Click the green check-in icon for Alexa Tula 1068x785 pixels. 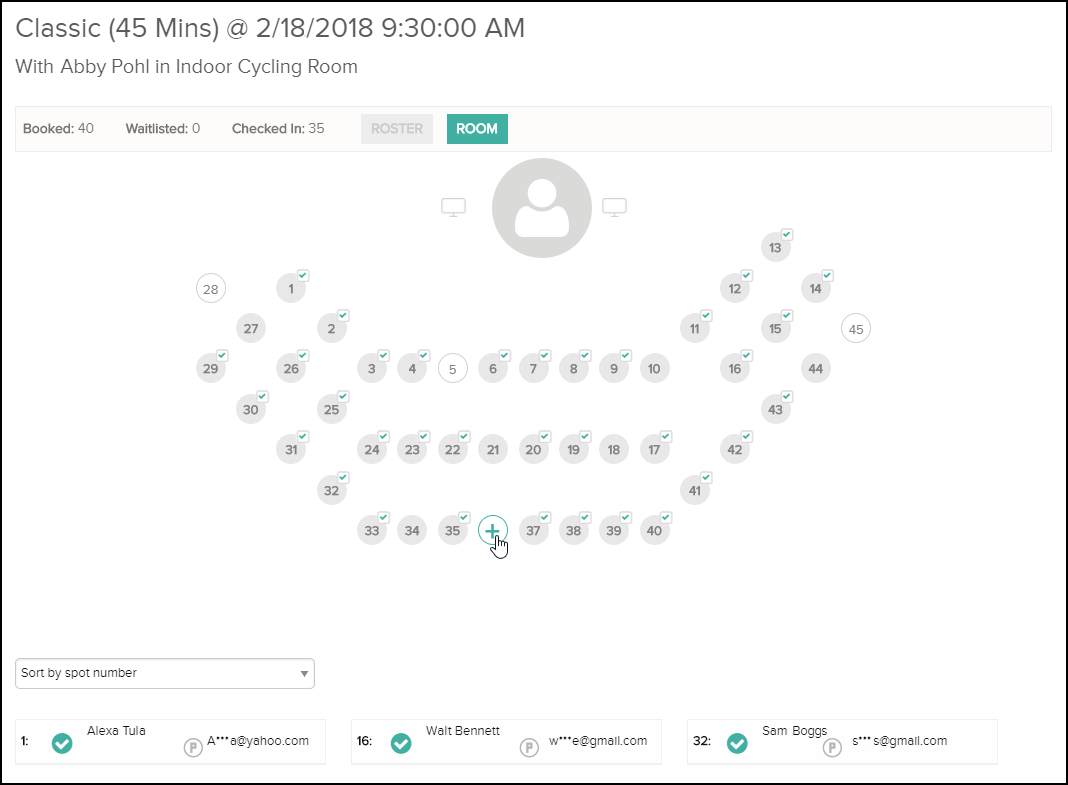click(x=62, y=744)
